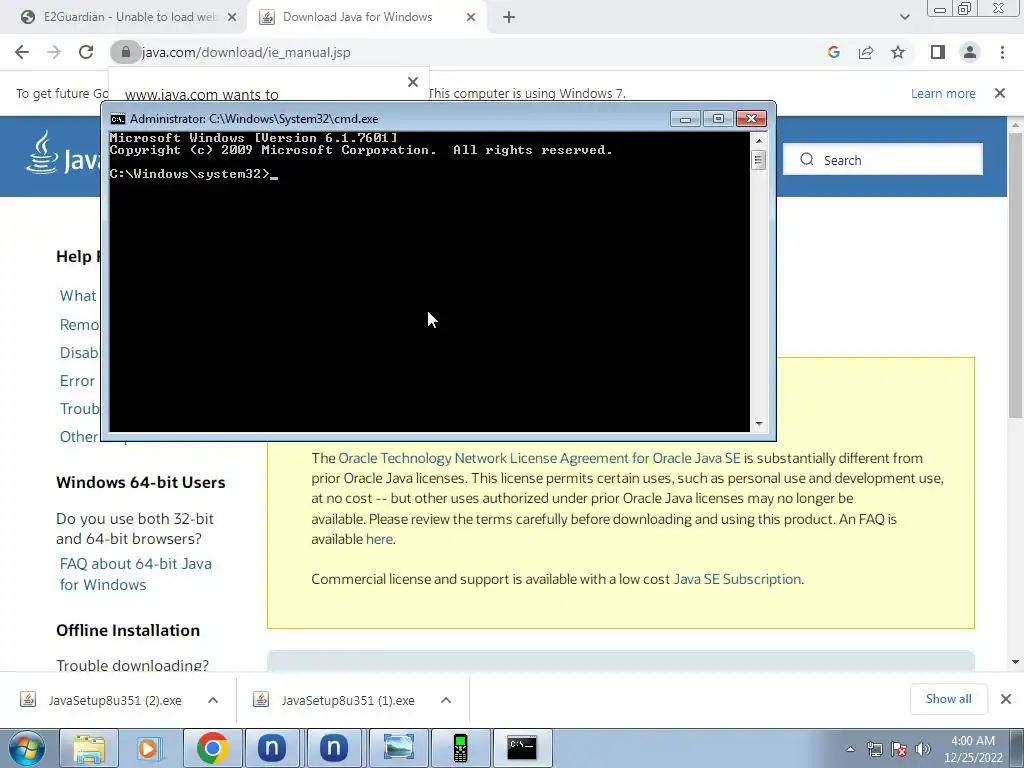
Task: Expand options for JavaSetup8u351 (2).exe
Action: coord(213,700)
